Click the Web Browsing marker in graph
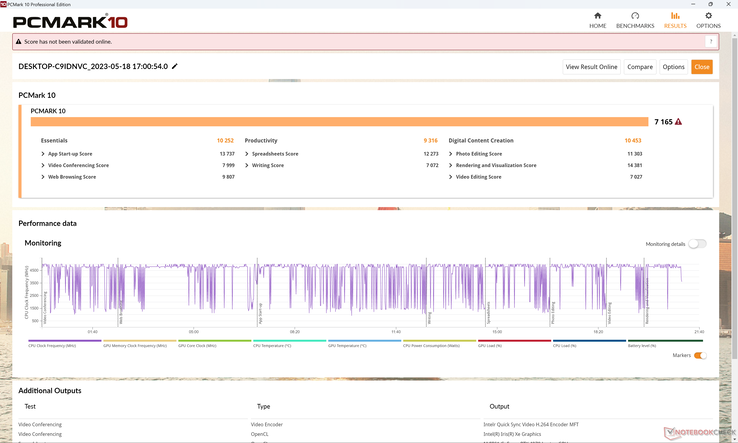The image size is (738, 443). [x=120, y=312]
